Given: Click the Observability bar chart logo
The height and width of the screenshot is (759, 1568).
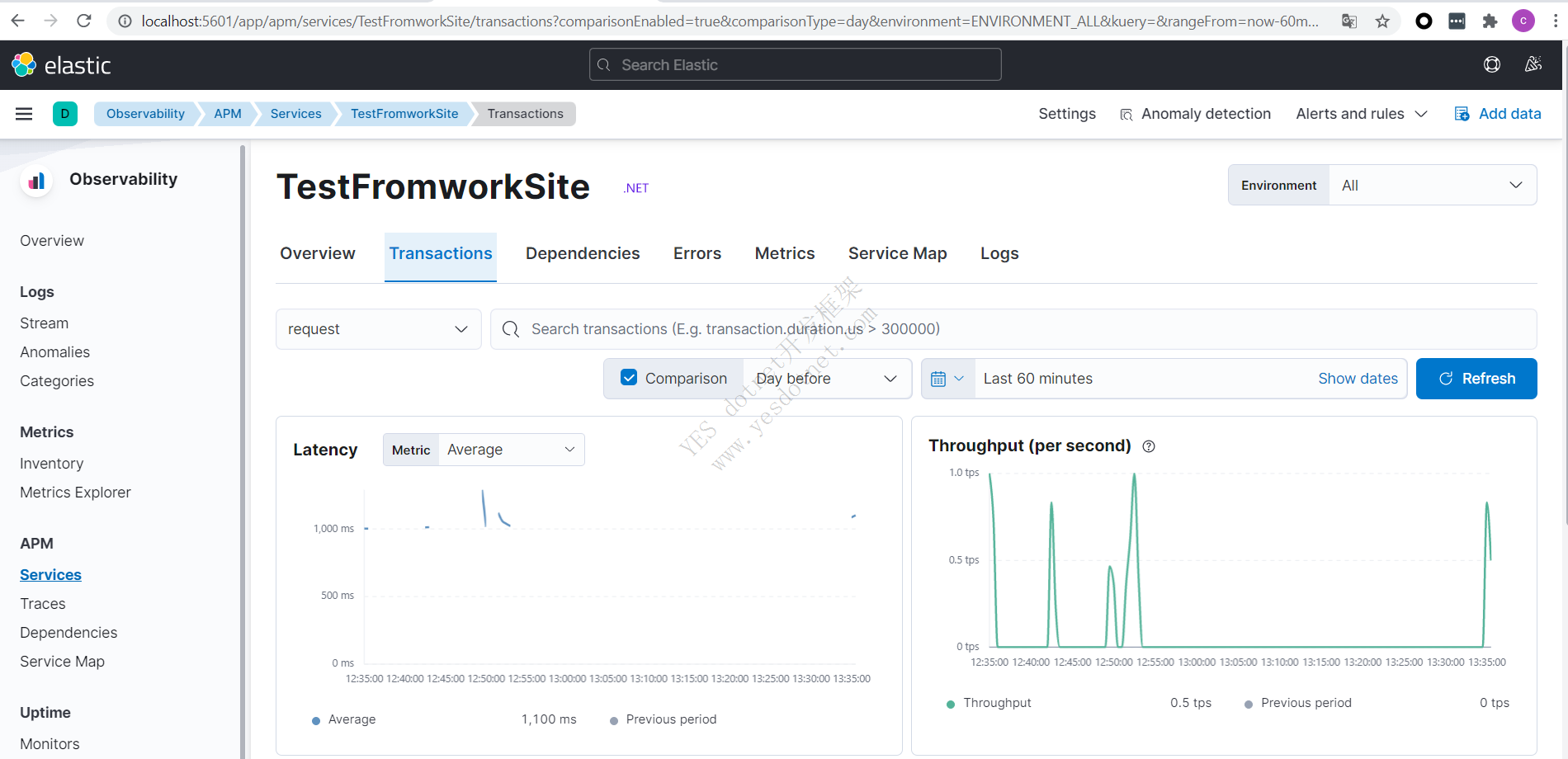Looking at the screenshot, I should tap(36, 181).
